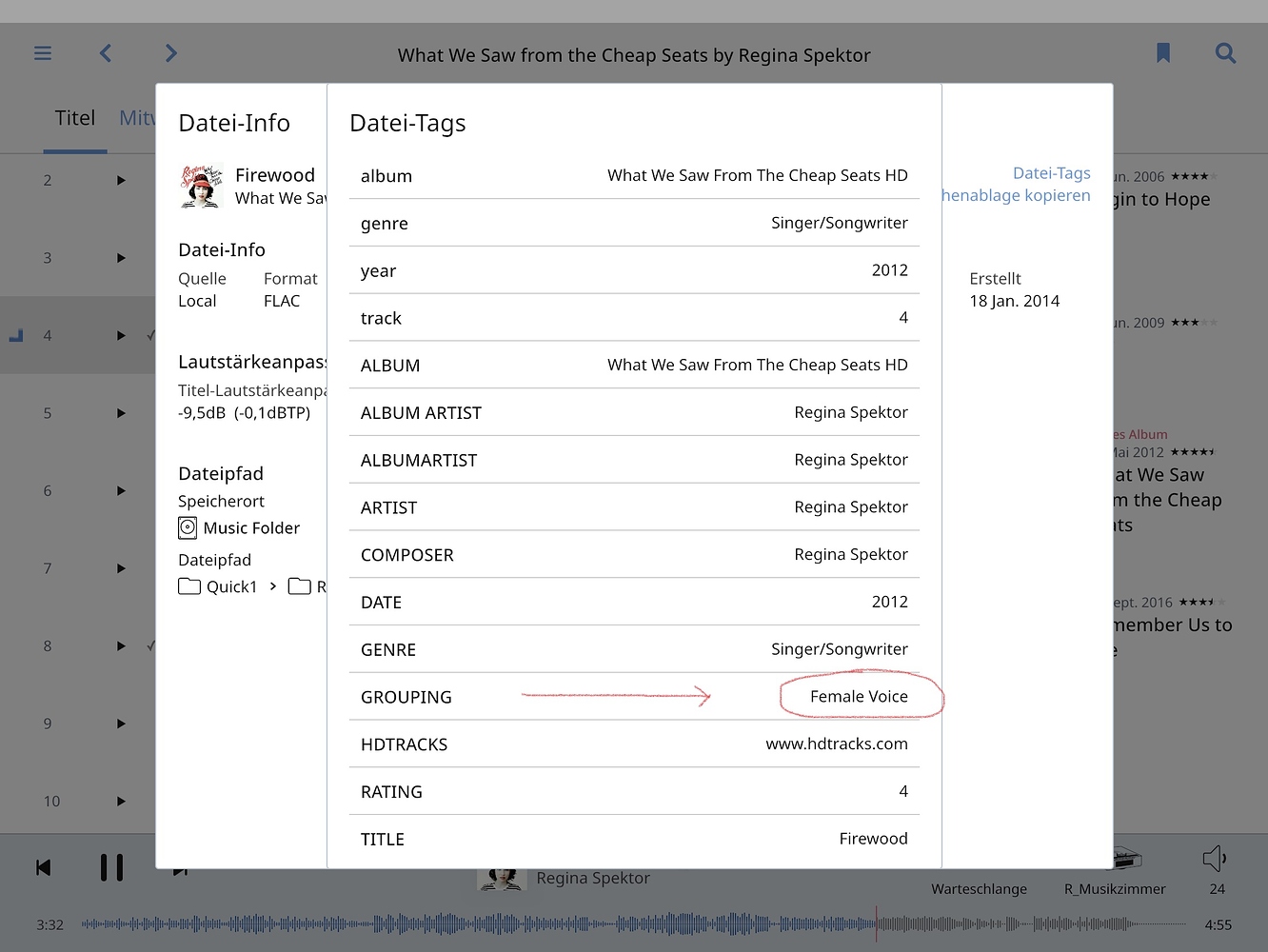Pause the current playback
Image resolution: width=1268 pixels, height=952 pixels.
[x=111, y=867]
